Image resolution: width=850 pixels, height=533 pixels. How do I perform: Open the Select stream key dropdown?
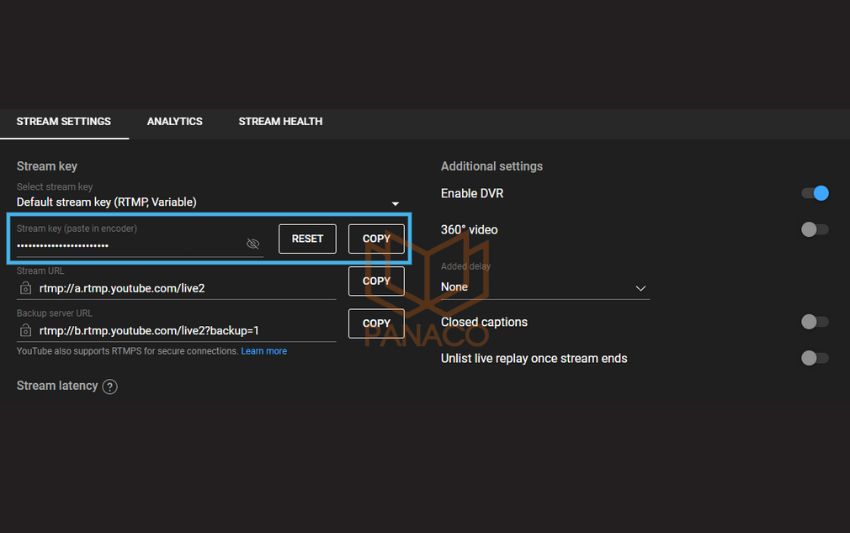pyautogui.click(x=208, y=202)
